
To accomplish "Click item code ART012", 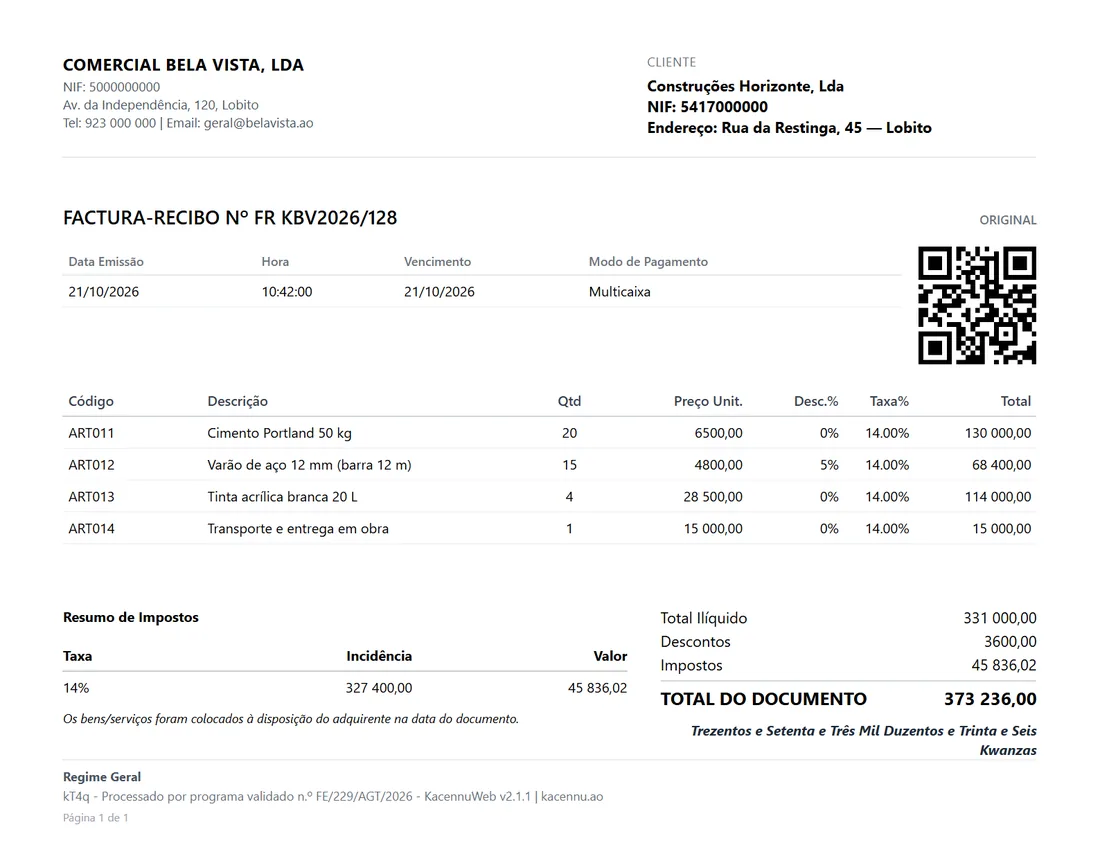I will 91,465.
